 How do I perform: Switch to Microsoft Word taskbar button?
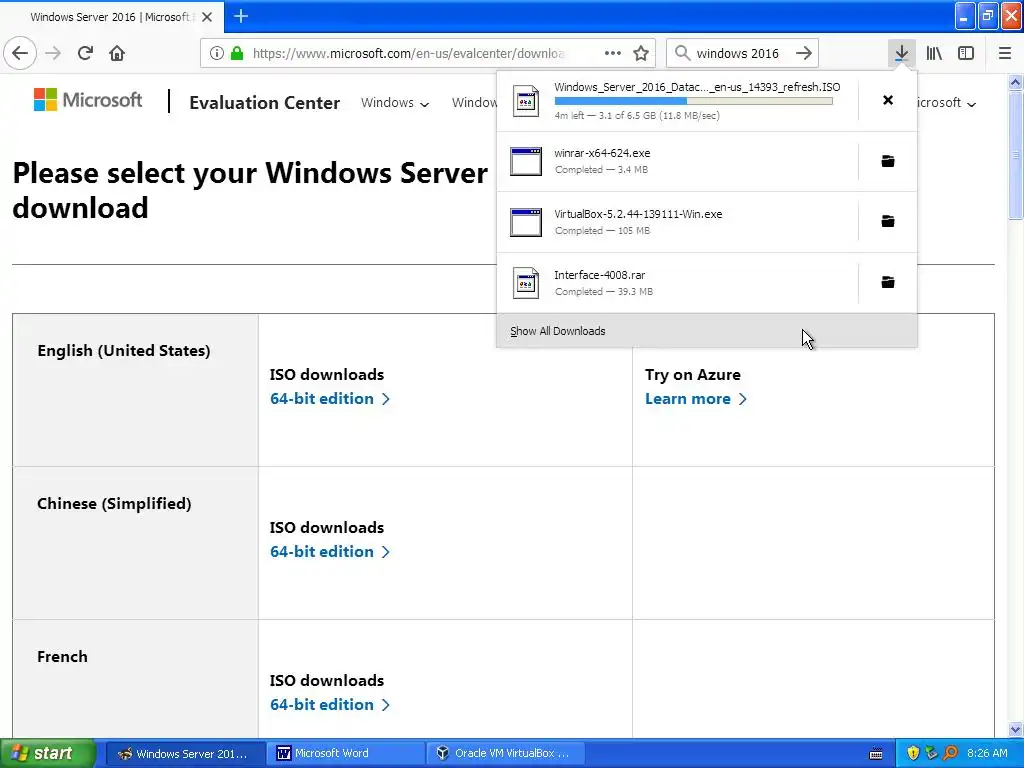pyautogui.click(x=345, y=753)
